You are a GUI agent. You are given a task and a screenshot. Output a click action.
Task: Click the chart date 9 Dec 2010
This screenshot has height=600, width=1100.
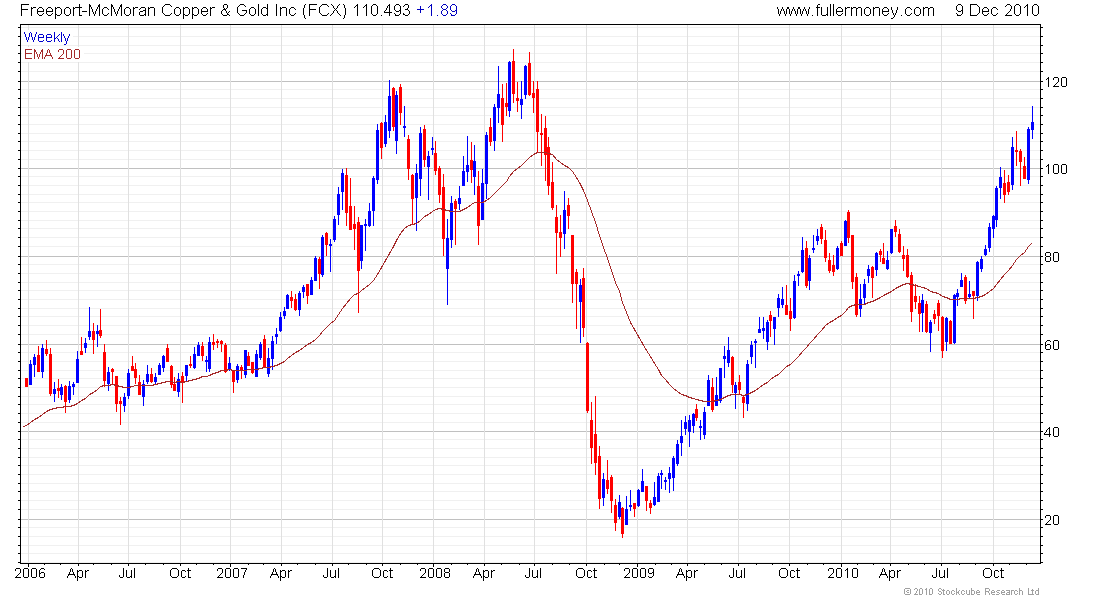(x=997, y=11)
